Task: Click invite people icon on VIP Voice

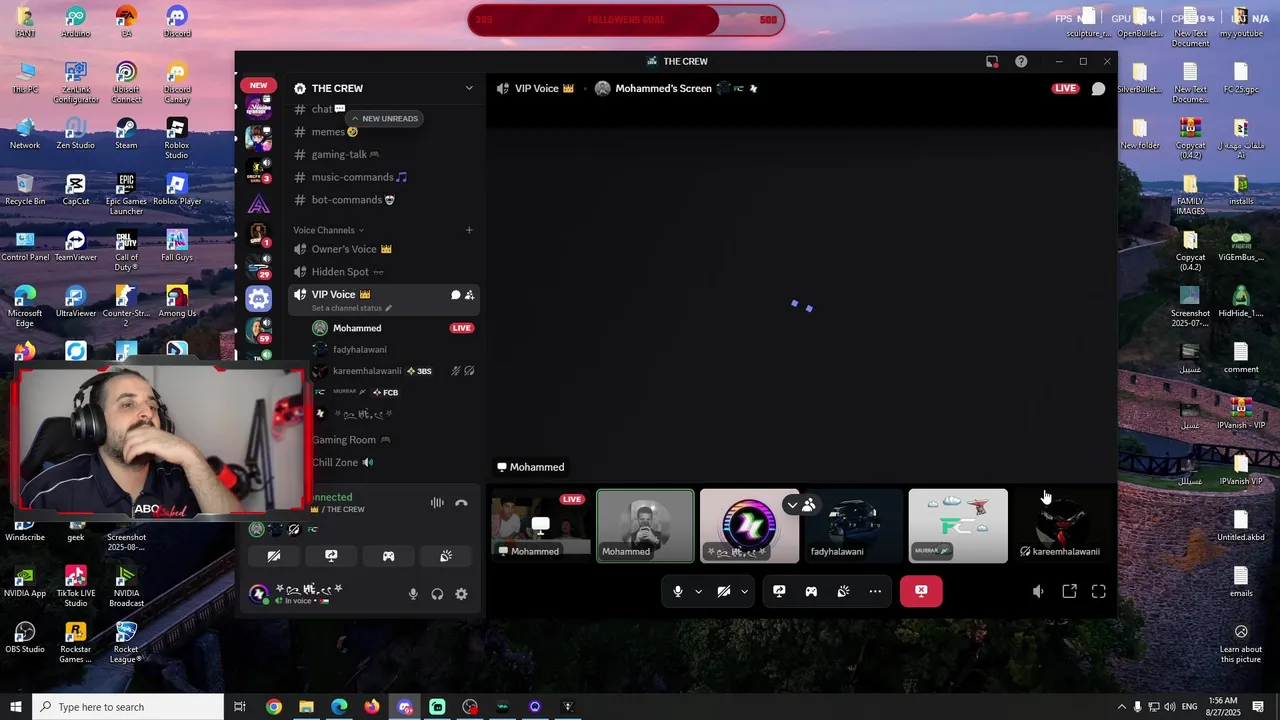Action: coord(469,295)
